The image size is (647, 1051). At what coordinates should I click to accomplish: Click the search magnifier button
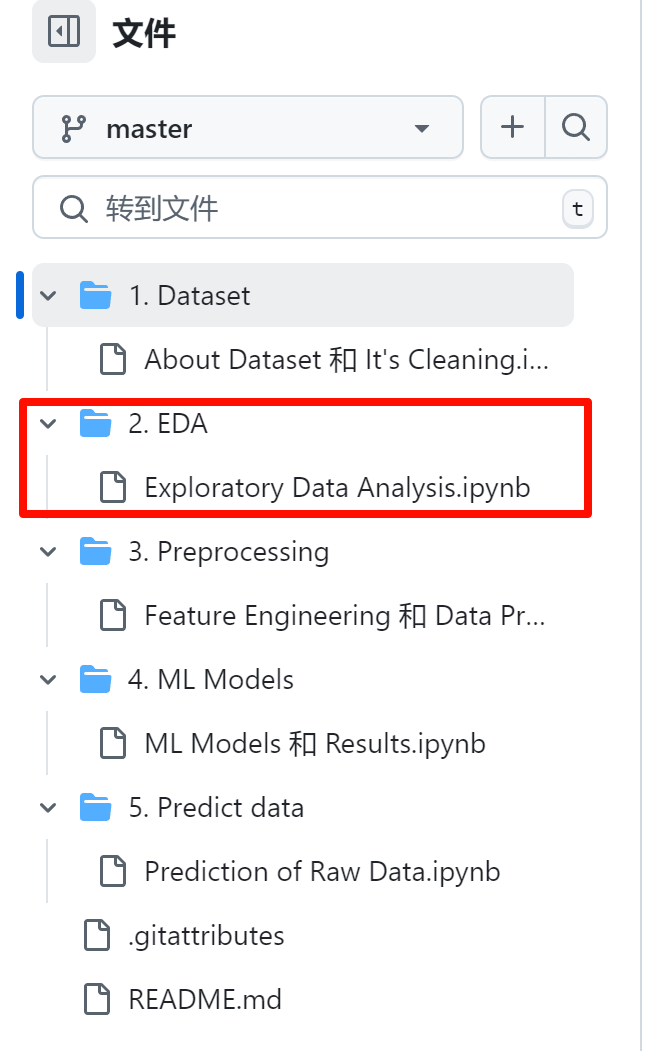576,127
